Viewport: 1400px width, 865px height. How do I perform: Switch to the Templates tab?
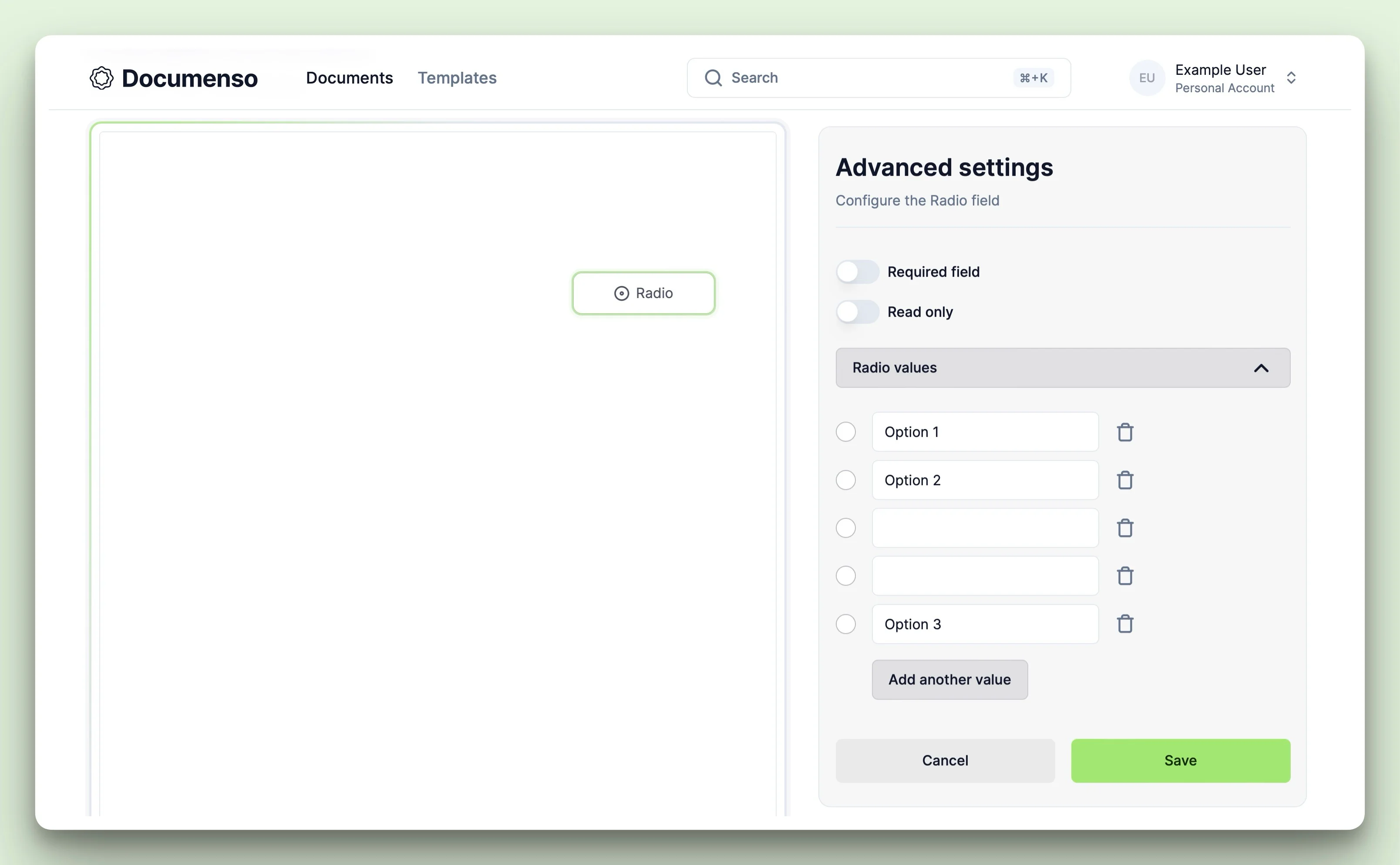[x=457, y=78]
